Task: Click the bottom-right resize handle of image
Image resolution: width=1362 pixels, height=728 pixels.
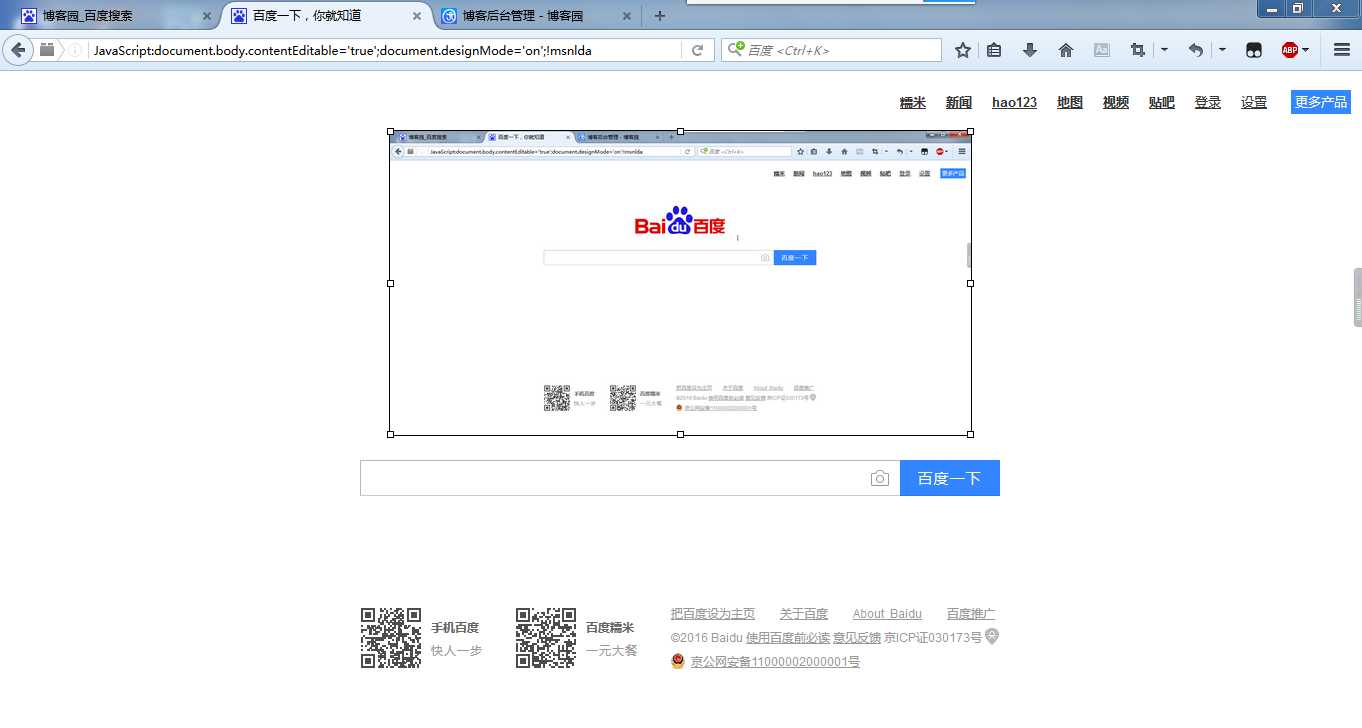Action: [x=971, y=435]
